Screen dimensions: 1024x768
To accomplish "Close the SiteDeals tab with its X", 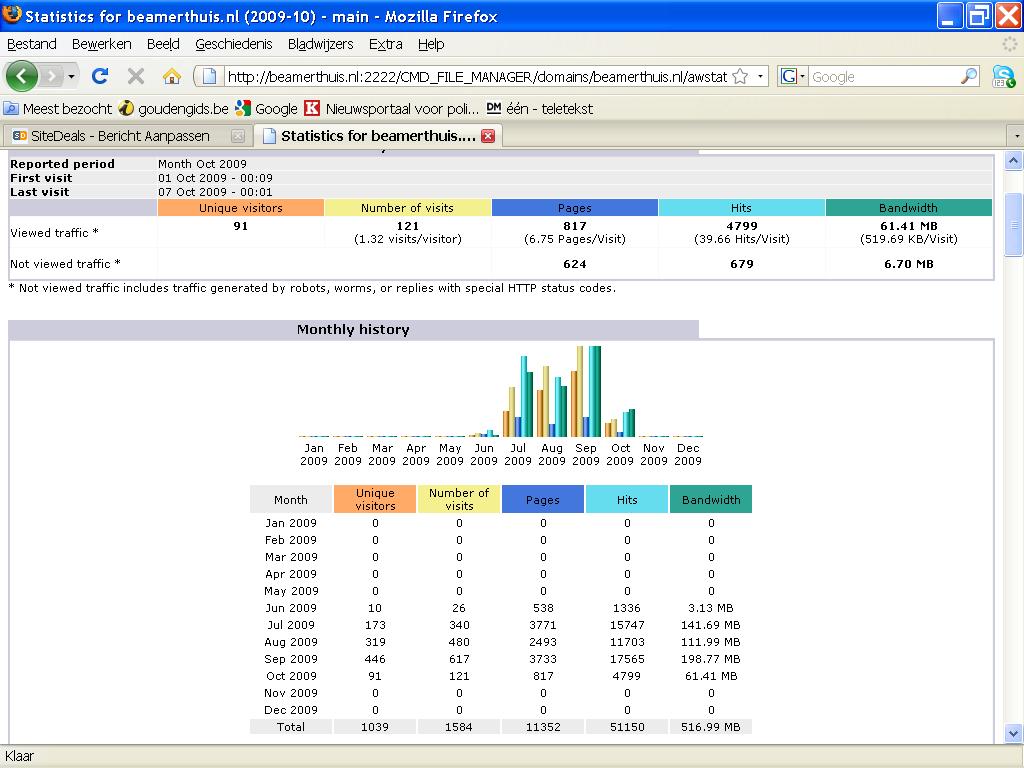I will coord(238,136).
